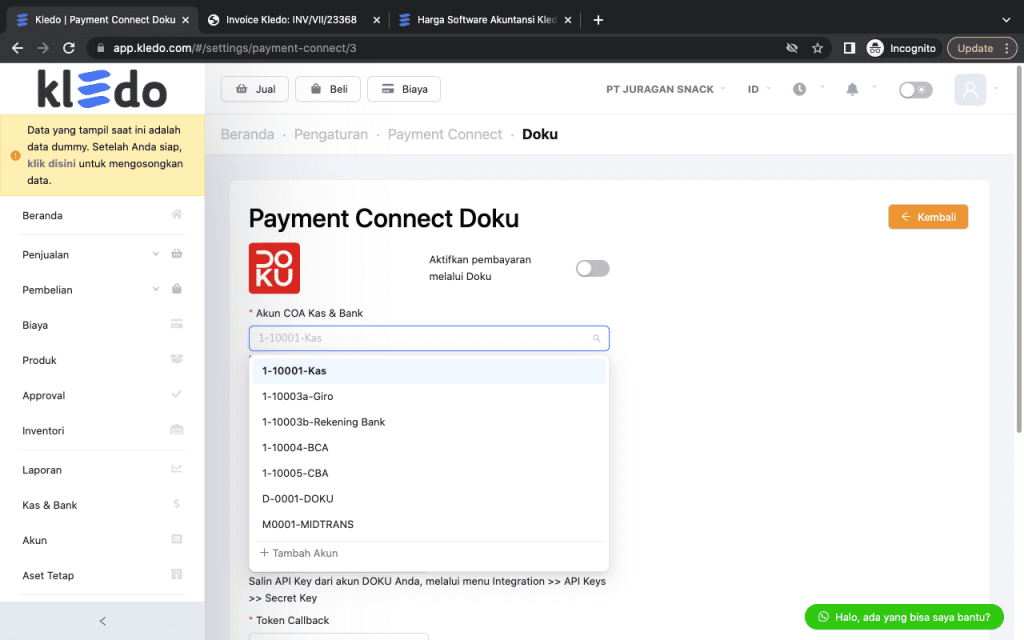Click the klik disini link
1024x640 pixels.
(51, 163)
